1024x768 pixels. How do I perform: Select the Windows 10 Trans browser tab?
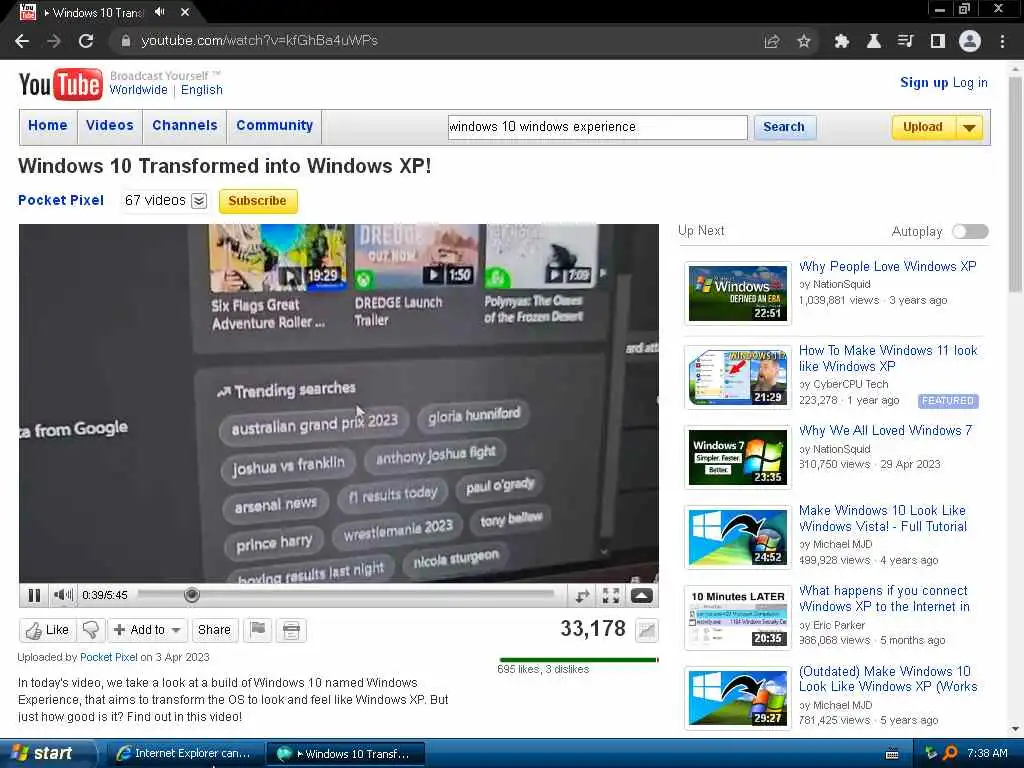coord(106,12)
